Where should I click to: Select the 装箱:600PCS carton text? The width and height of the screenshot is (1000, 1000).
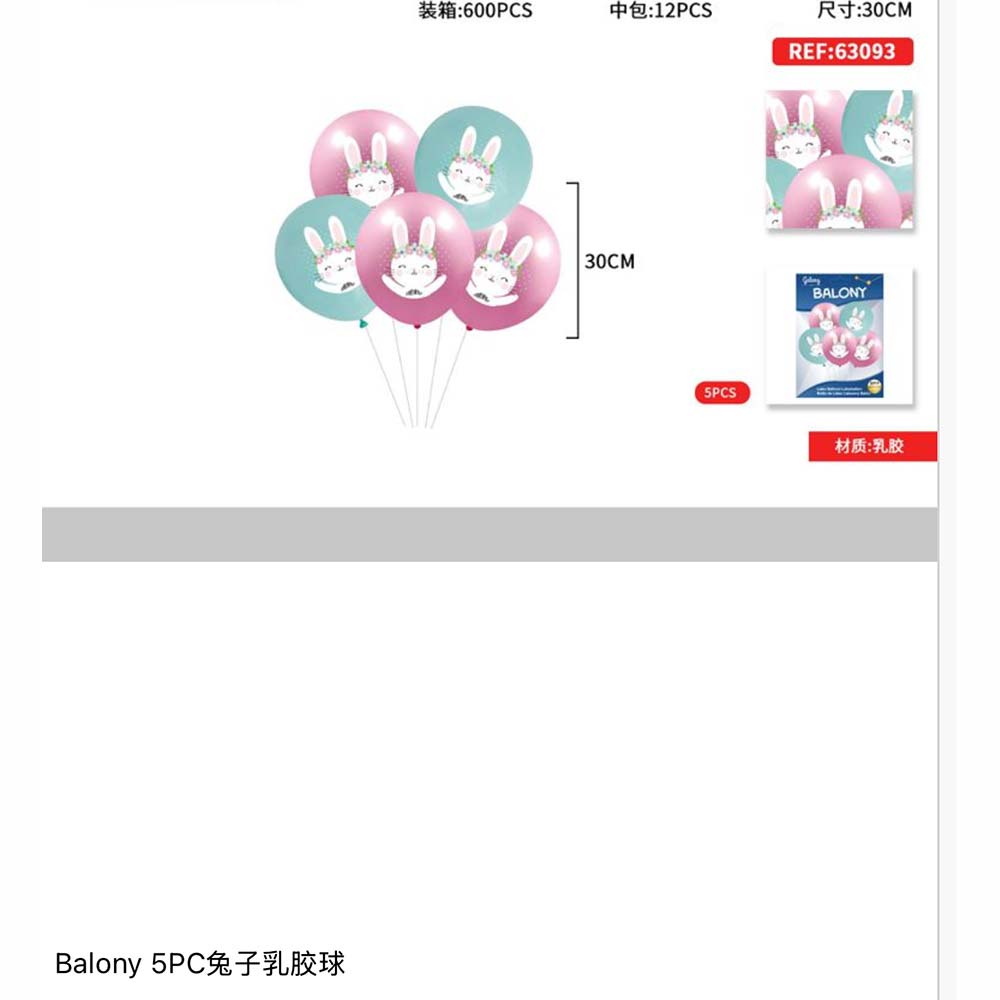(x=475, y=10)
